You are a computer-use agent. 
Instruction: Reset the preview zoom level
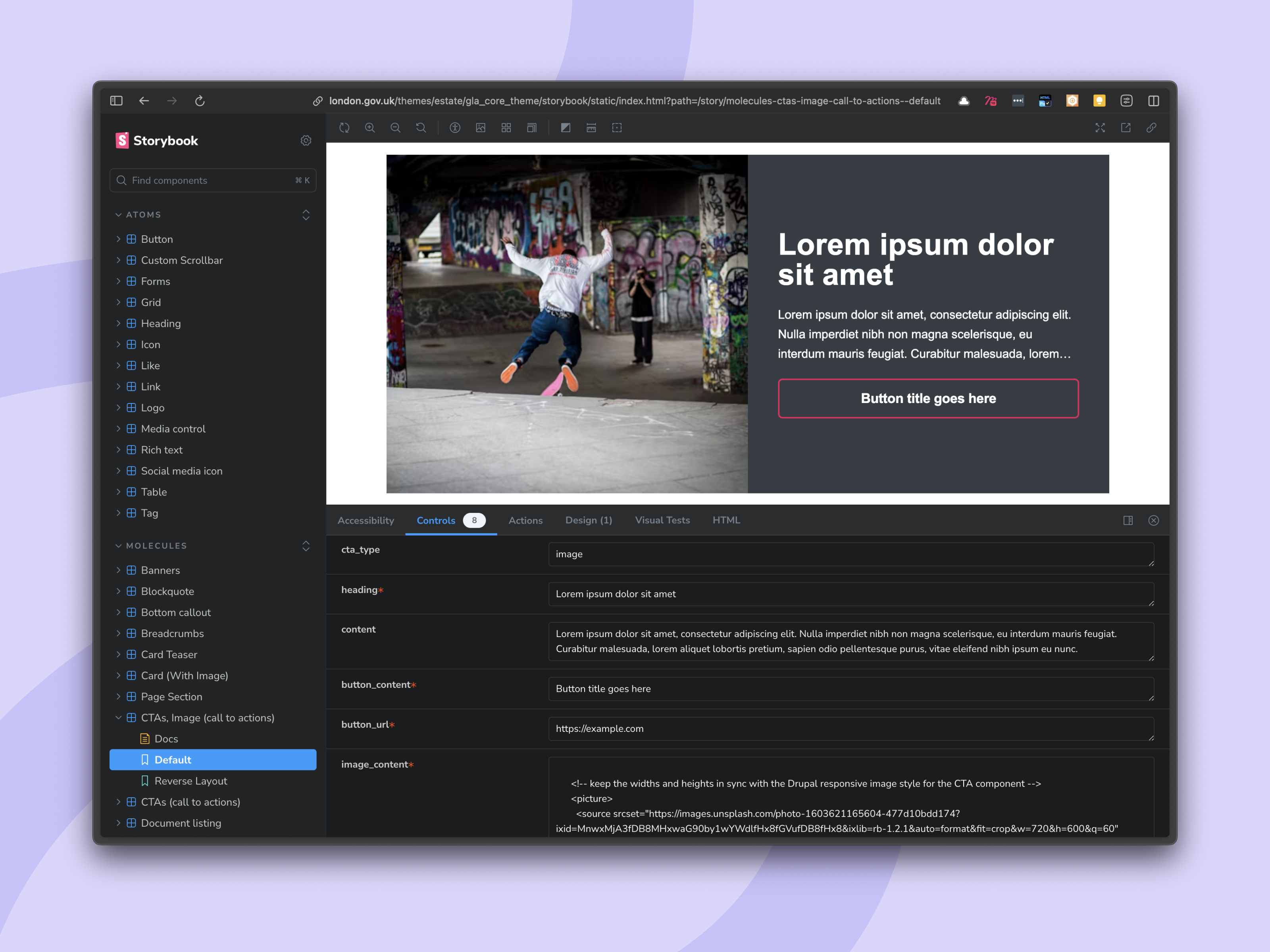pyautogui.click(x=421, y=128)
